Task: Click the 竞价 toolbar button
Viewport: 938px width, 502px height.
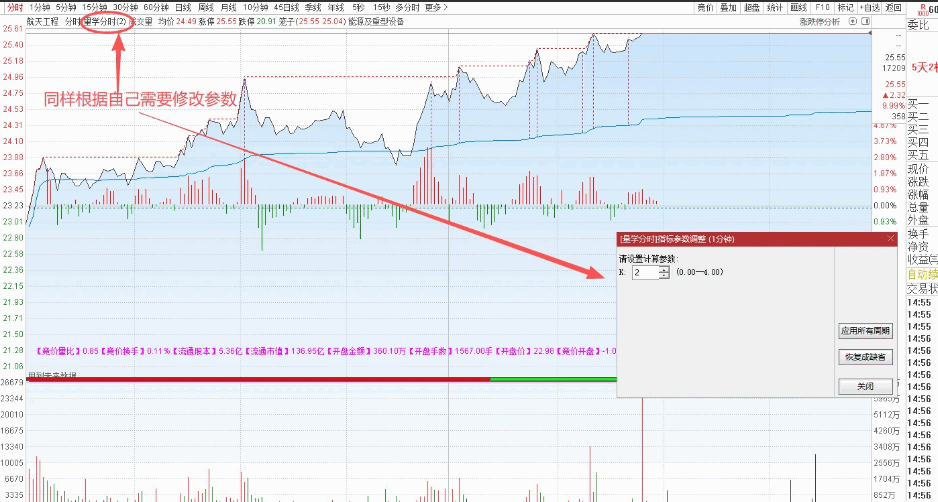Action: tap(706, 7)
